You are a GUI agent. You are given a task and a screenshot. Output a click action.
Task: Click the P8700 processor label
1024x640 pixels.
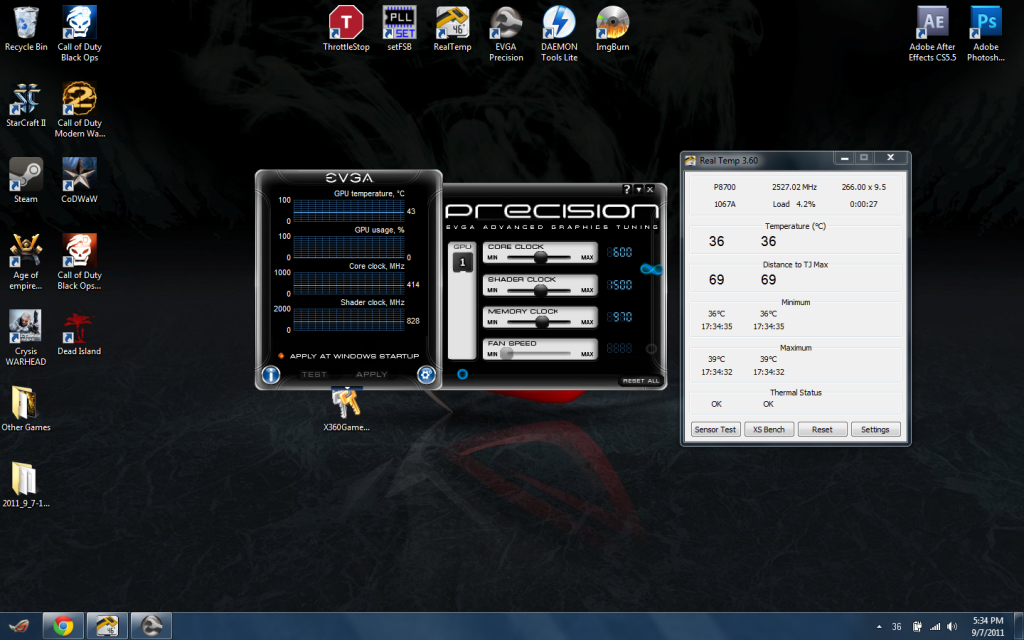click(x=724, y=187)
